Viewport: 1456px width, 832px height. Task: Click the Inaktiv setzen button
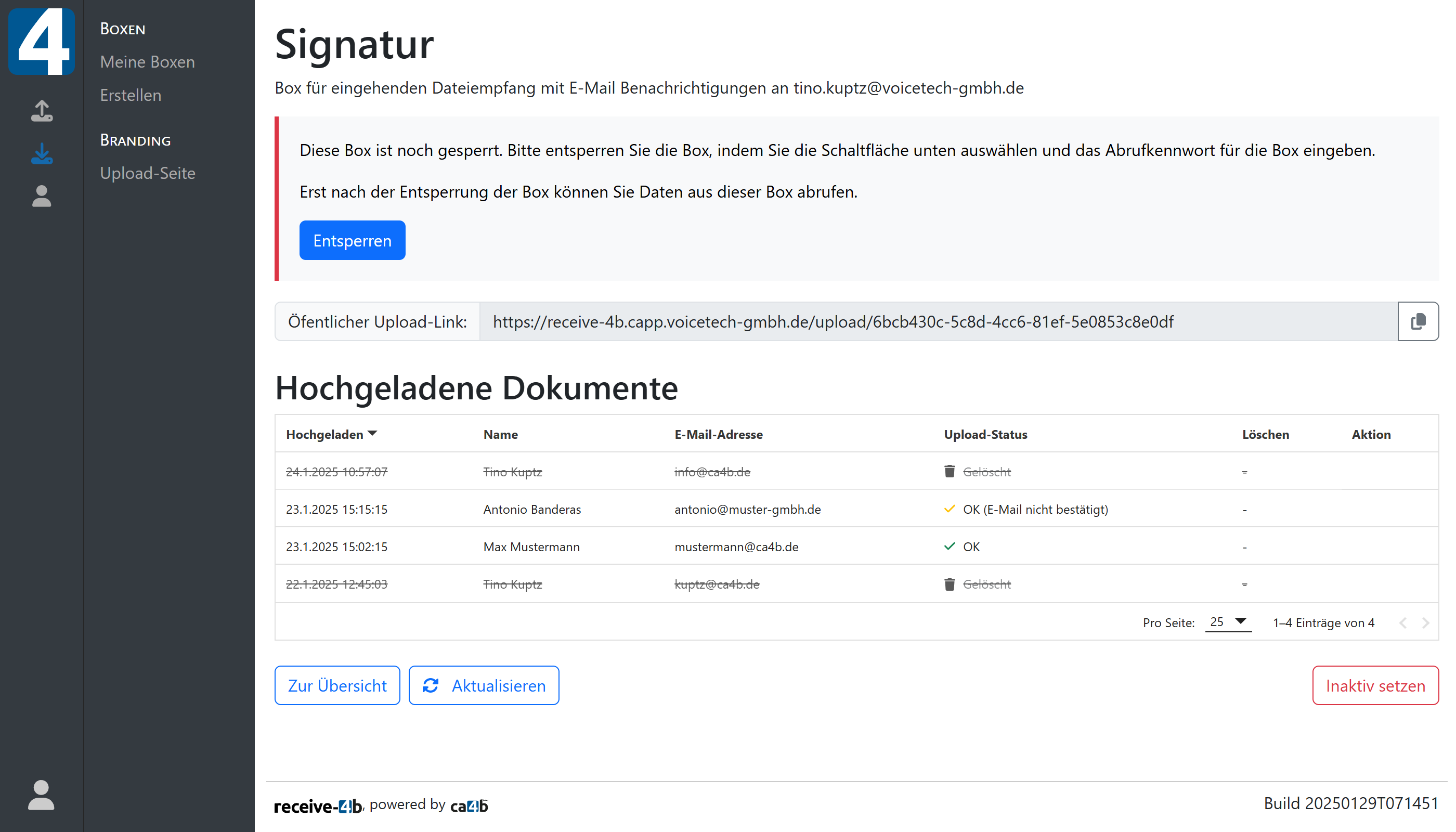(x=1375, y=685)
